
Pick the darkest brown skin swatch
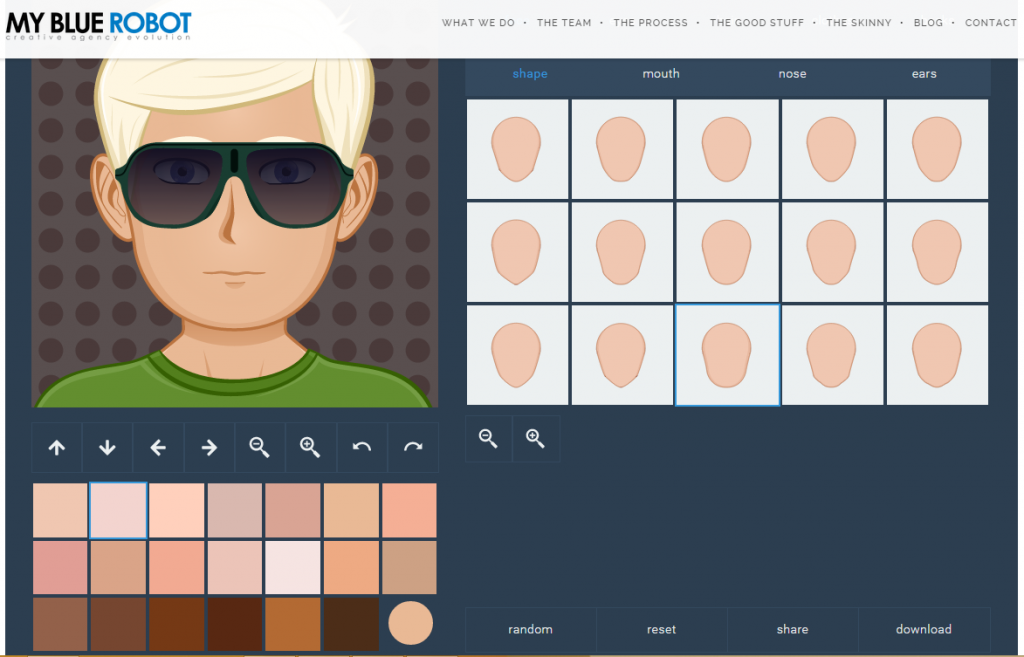pos(352,624)
